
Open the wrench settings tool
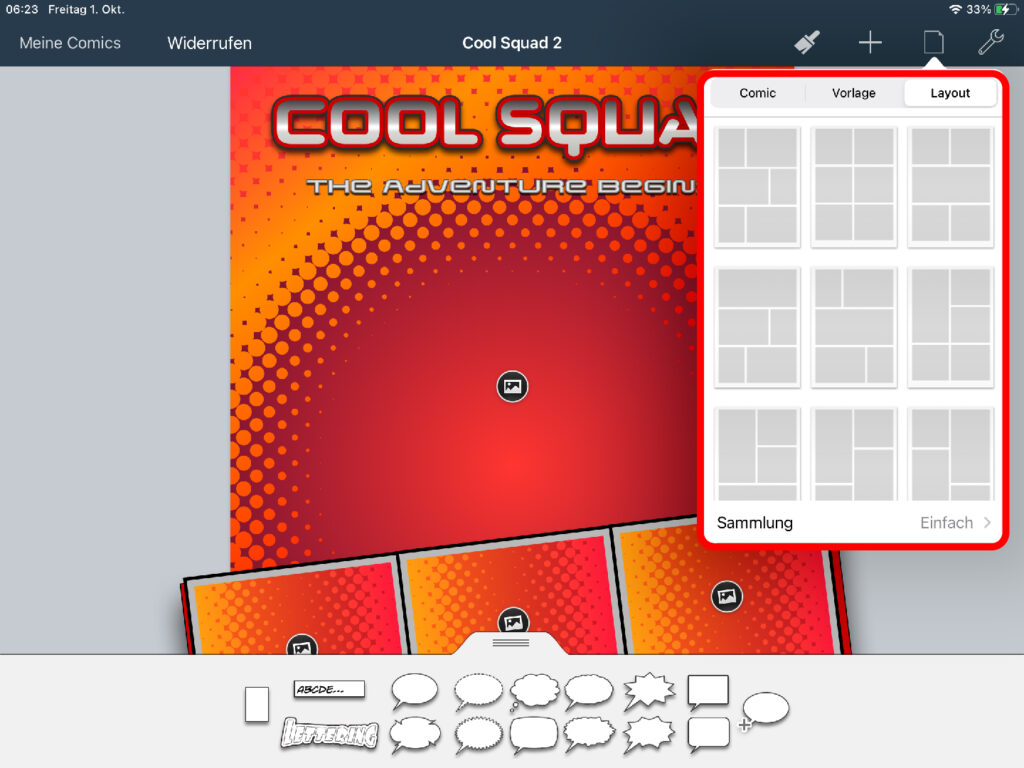tap(990, 42)
